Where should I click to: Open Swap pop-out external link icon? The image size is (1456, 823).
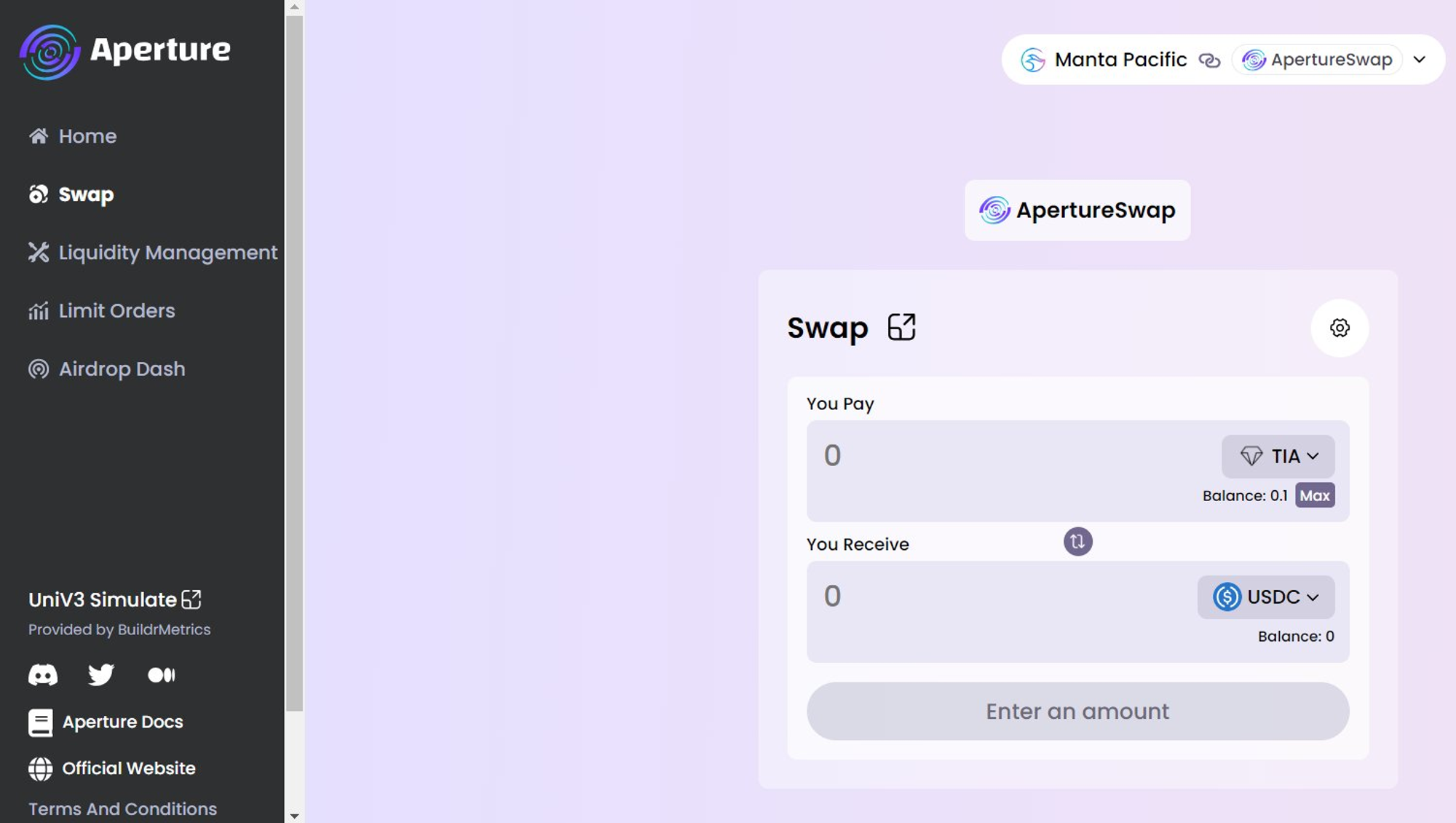pyautogui.click(x=901, y=327)
